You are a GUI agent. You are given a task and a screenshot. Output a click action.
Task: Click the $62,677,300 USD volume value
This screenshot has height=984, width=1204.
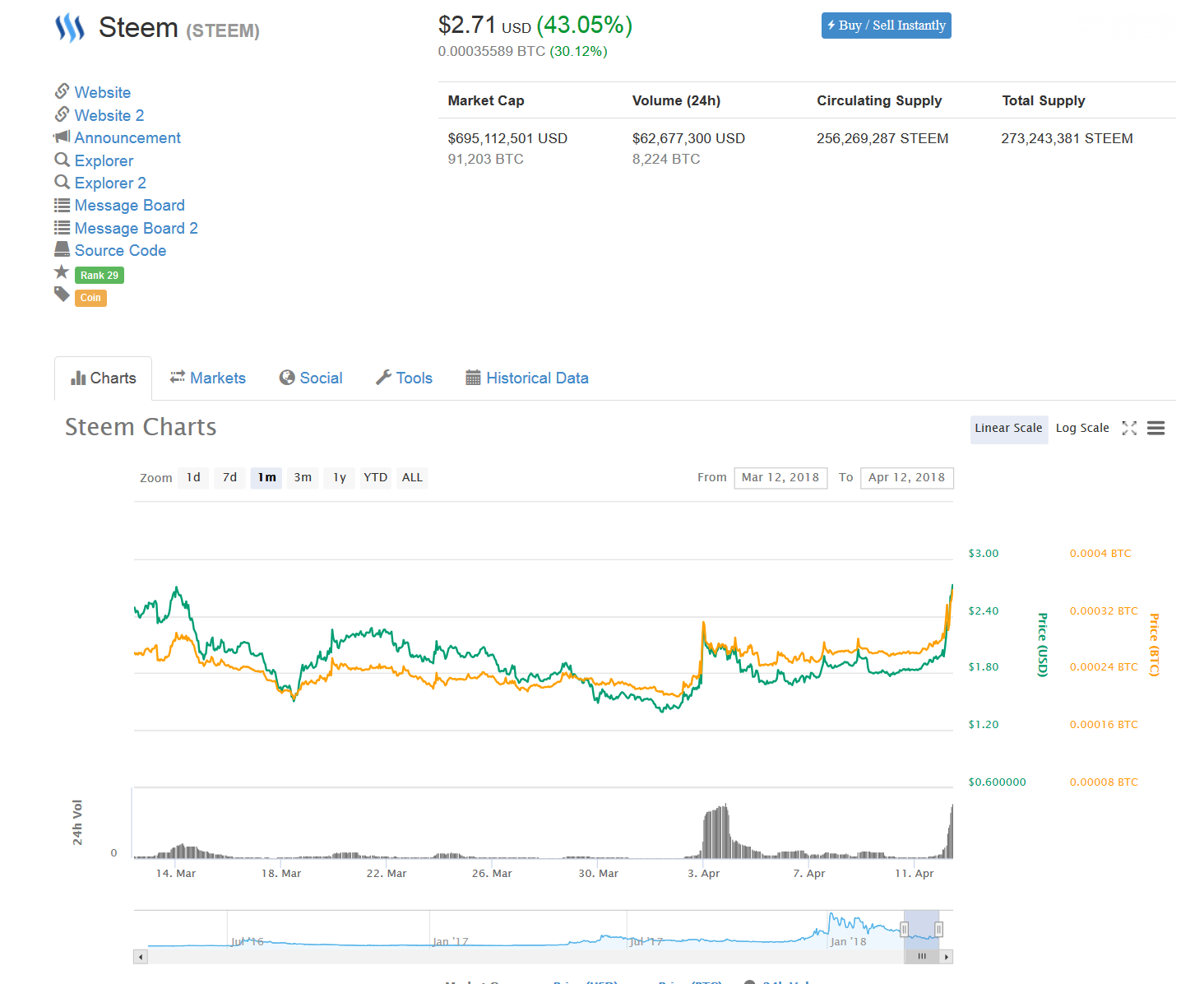coord(688,138)
